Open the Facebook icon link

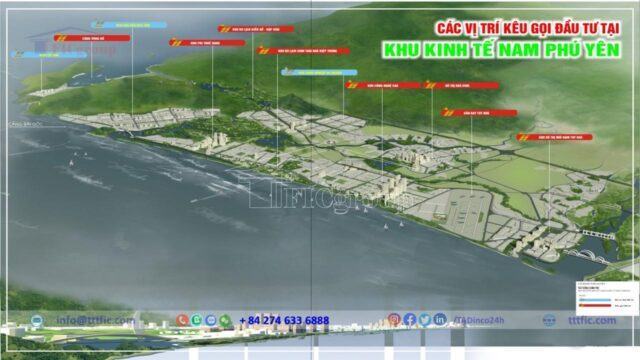pos(409,320)
